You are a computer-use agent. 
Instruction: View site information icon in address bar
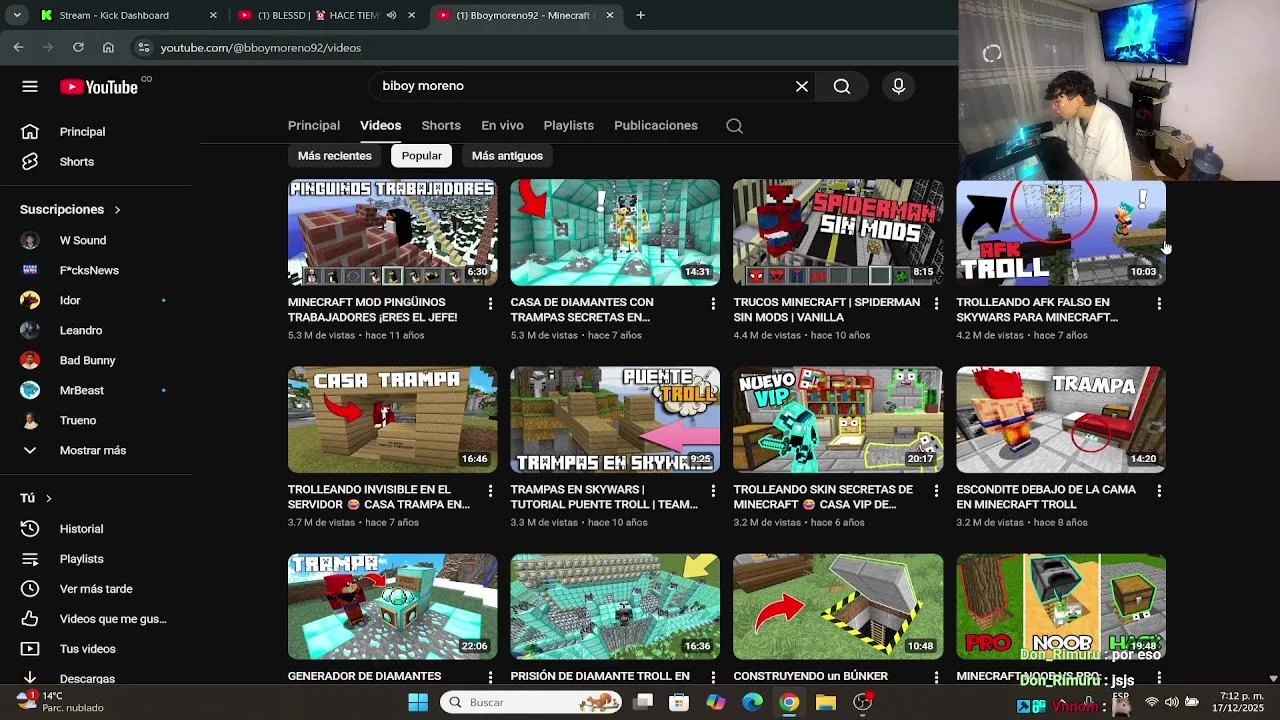click(144, 47)
